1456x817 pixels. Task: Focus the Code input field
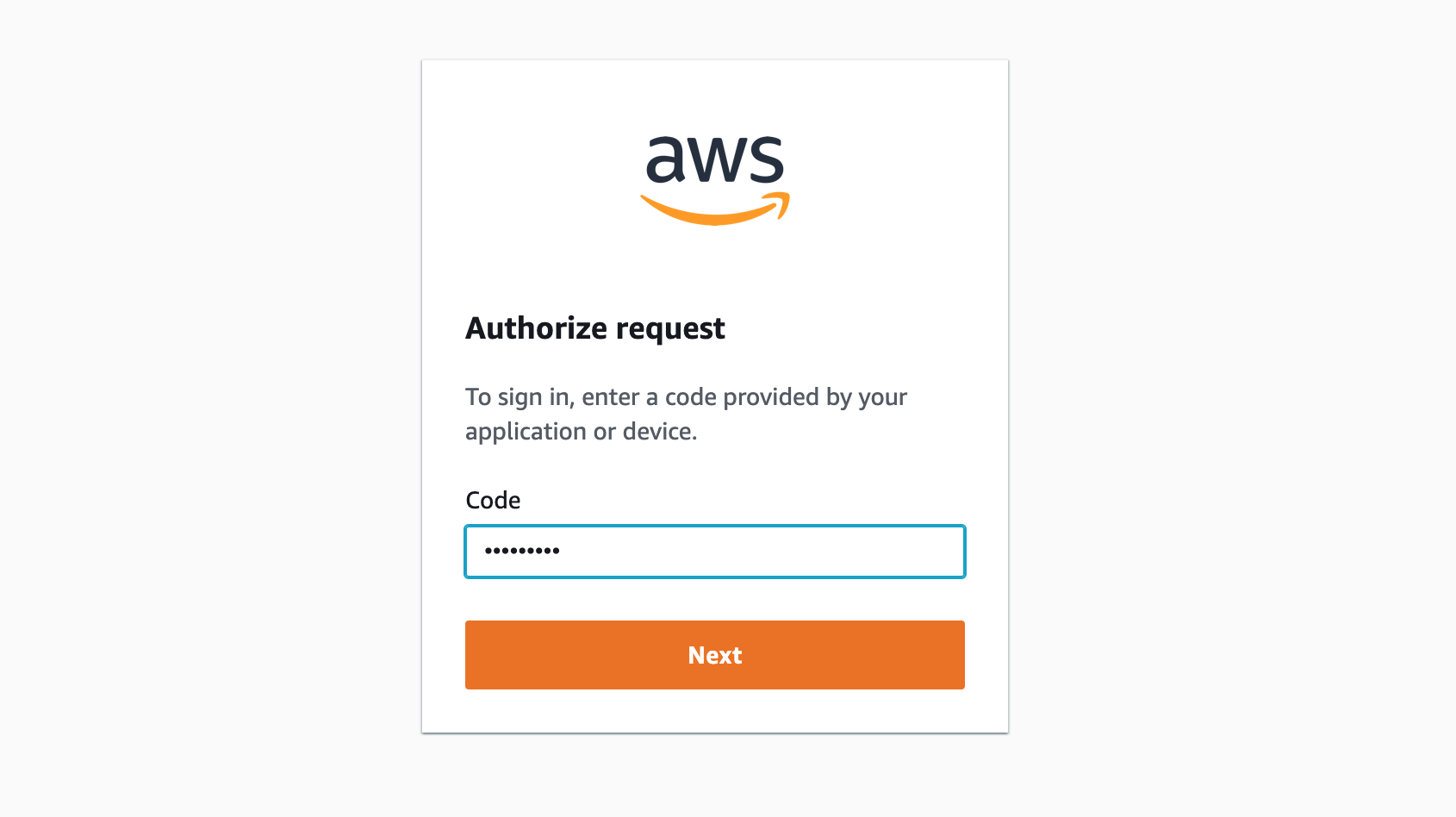pyautogui.click(x=715, y=552)
